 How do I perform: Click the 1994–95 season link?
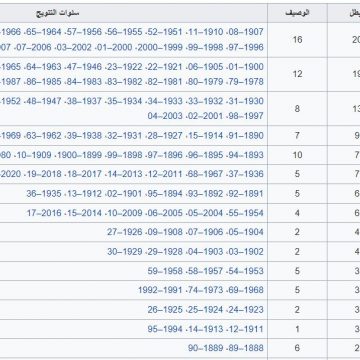coord(165,329)
